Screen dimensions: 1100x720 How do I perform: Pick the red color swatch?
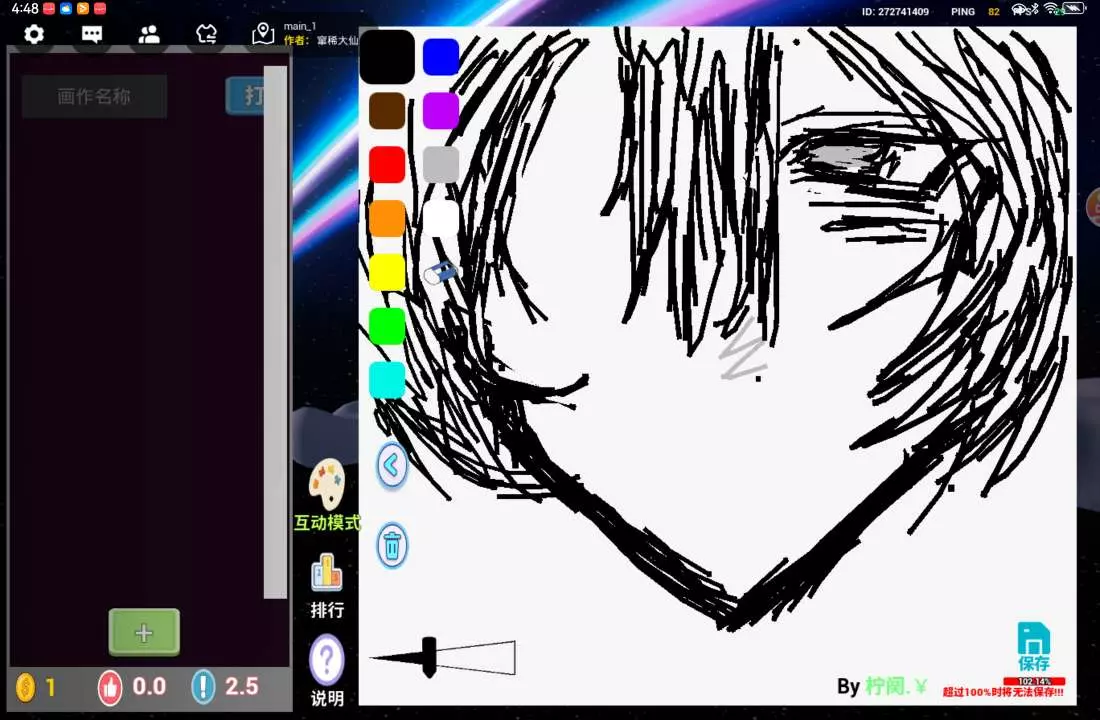click(x=387, y=165)
